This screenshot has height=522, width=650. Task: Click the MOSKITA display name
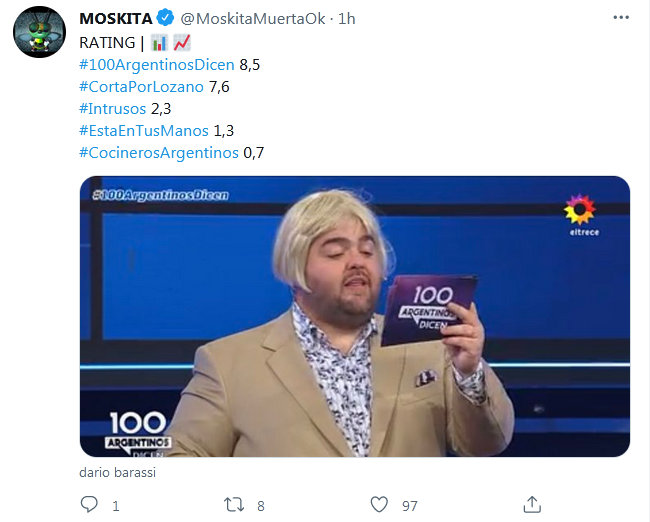116,19
